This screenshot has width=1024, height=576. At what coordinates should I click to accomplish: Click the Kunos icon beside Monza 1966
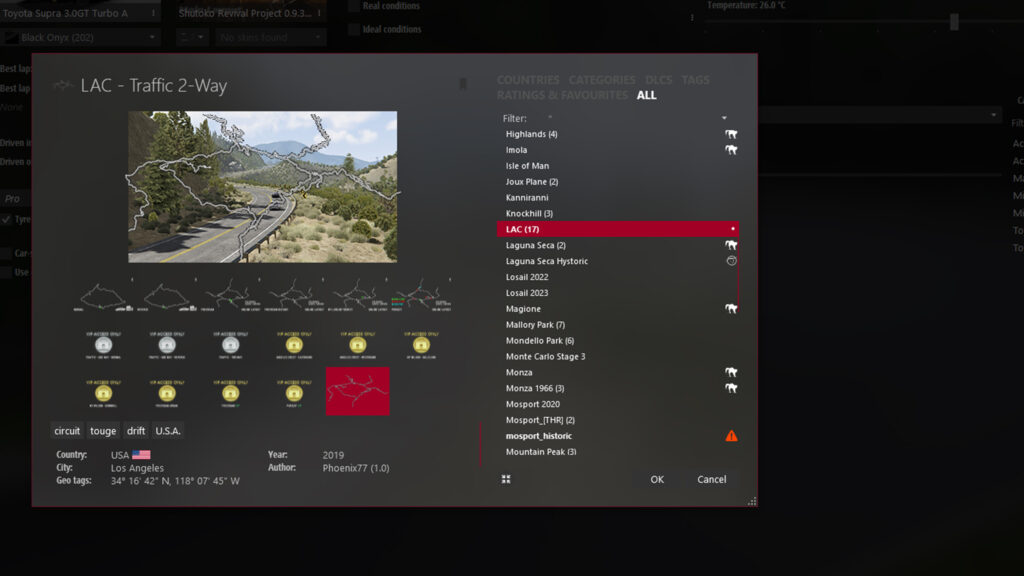[731, 388]
